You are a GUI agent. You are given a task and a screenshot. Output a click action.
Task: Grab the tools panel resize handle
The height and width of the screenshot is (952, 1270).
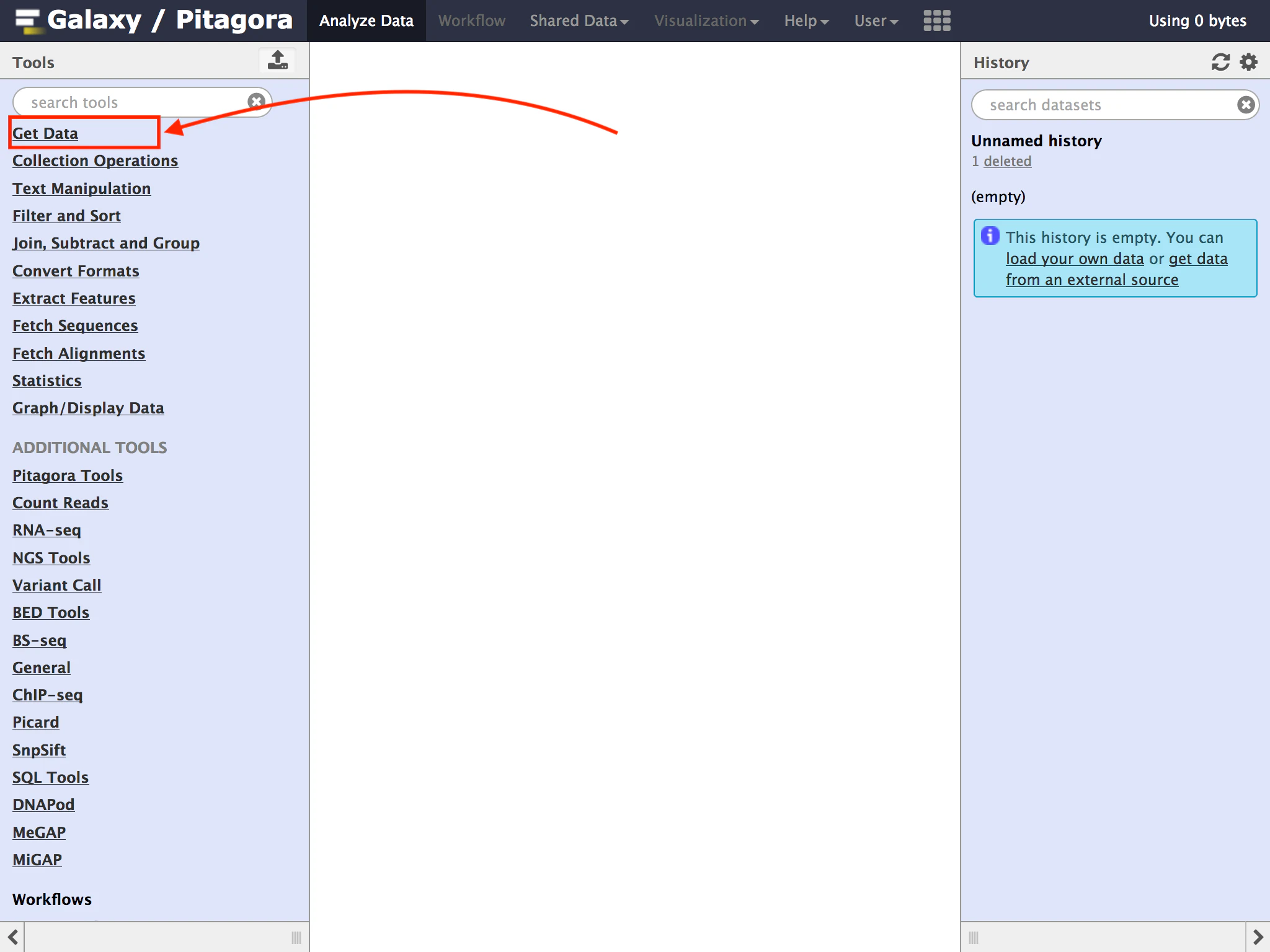click(x=296, y=937)
